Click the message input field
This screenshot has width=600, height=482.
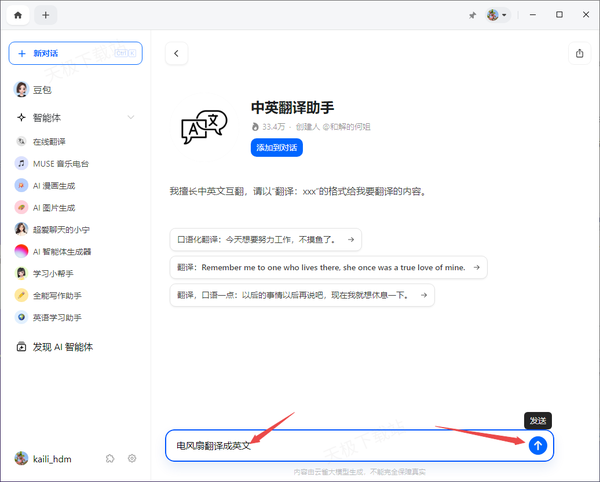pyautogui.click(x=340, y=445)
